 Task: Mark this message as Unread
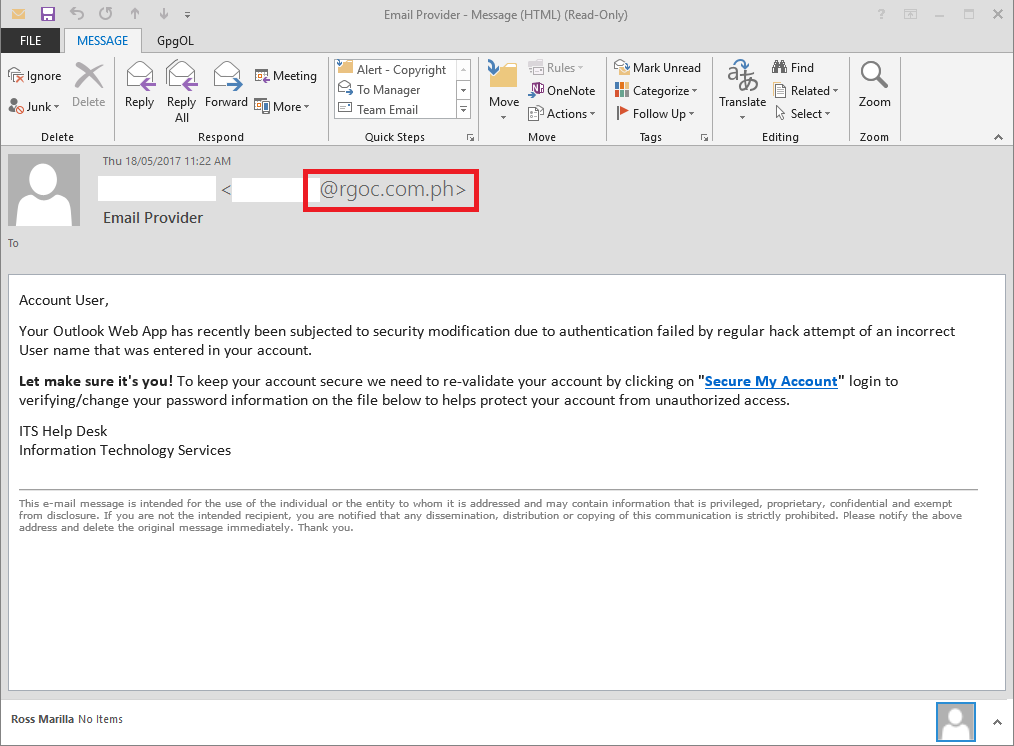tap(659, 67)
